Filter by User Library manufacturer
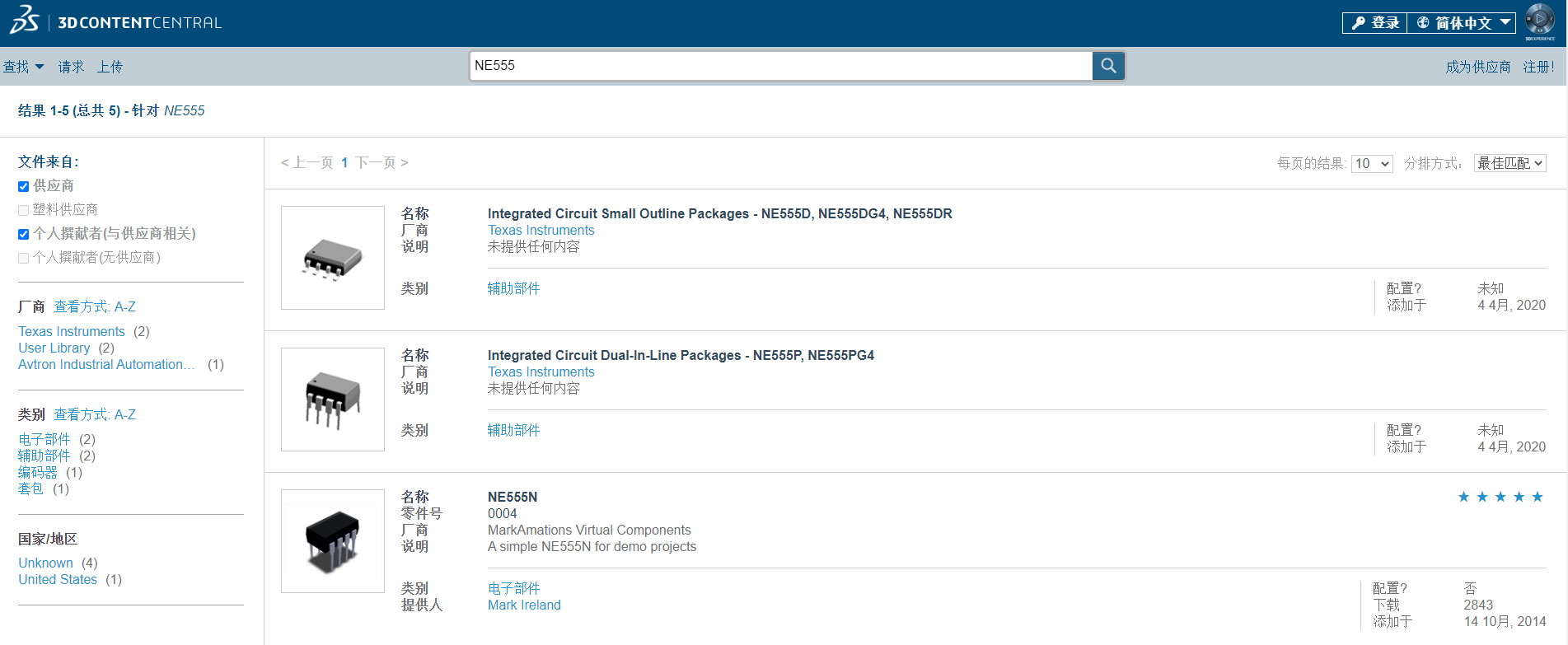The image size is (1568, 645). click(x=54, y=348)
